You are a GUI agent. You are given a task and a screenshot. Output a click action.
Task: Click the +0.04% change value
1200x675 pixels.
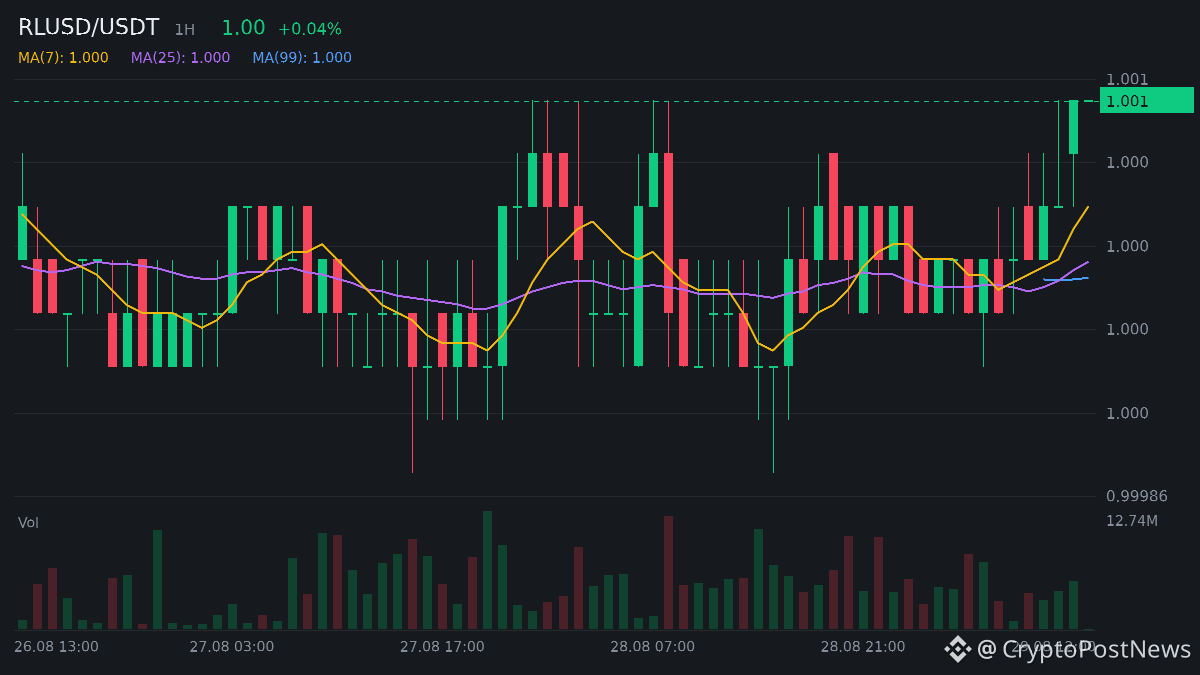click(x=309, y=29)
